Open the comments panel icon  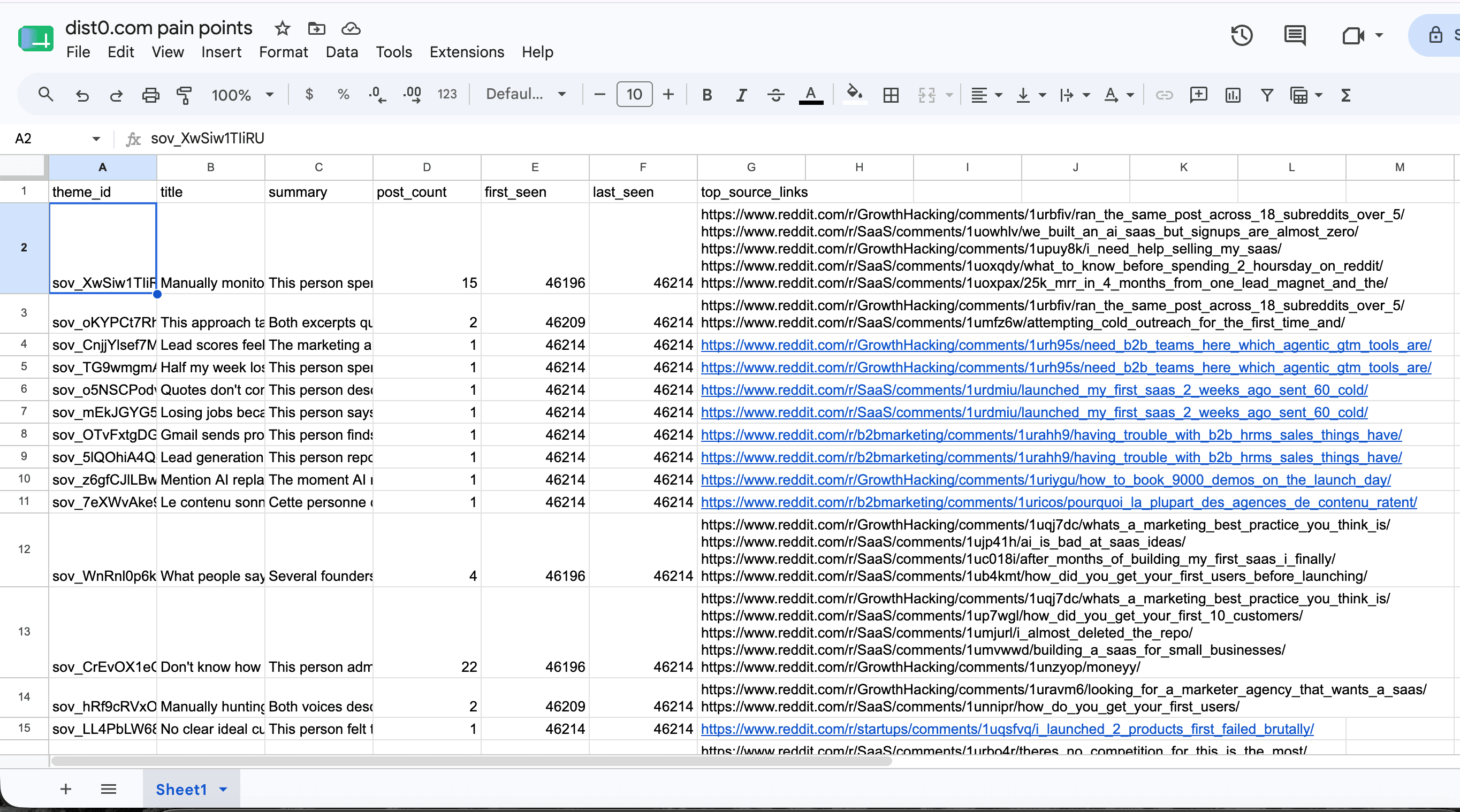click(x=1295, y=36)
